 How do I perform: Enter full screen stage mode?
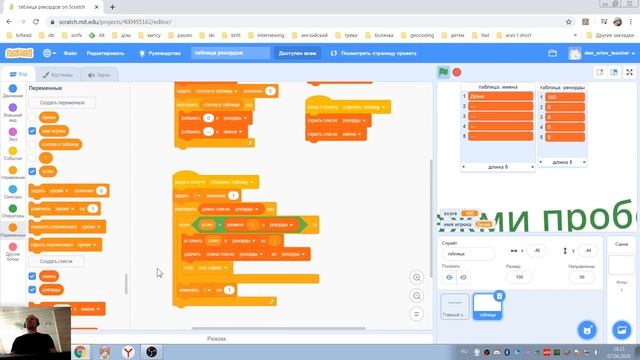click(629, 72)
